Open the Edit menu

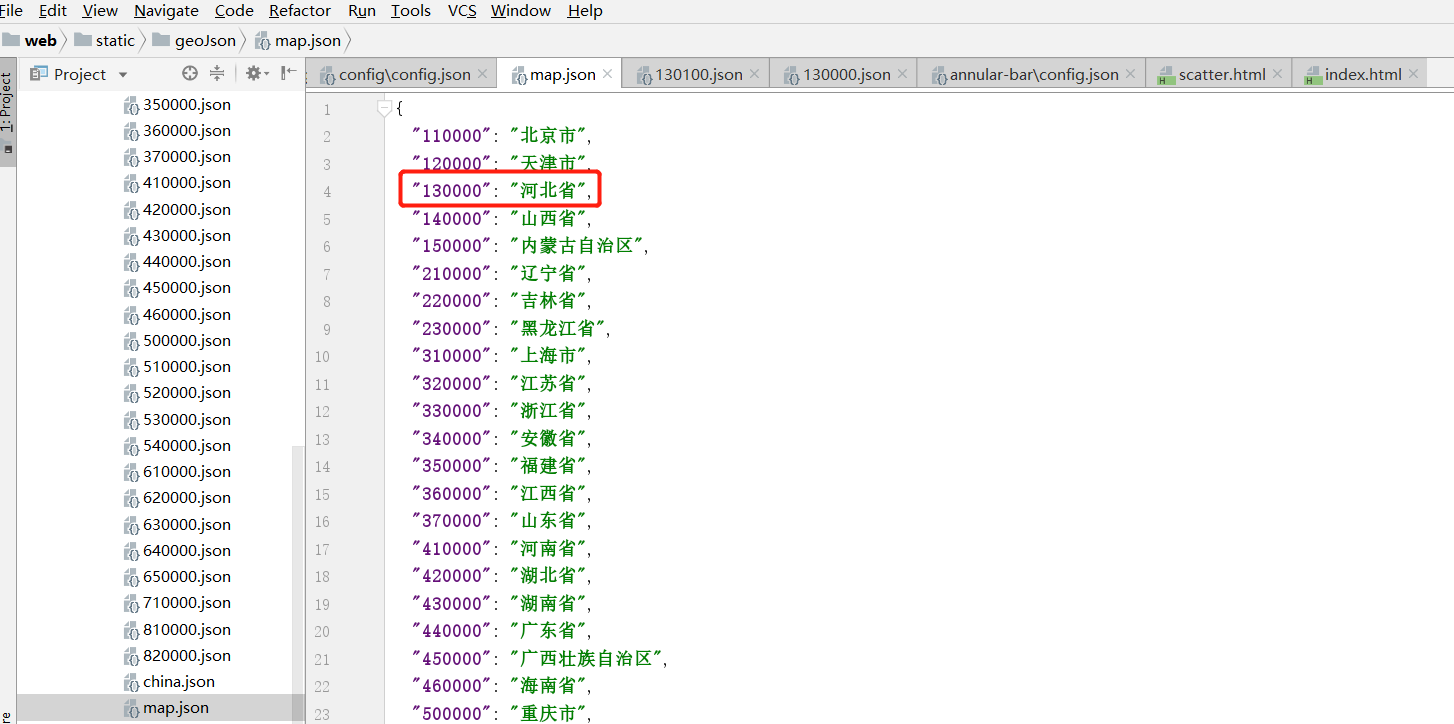coord(53,11)
